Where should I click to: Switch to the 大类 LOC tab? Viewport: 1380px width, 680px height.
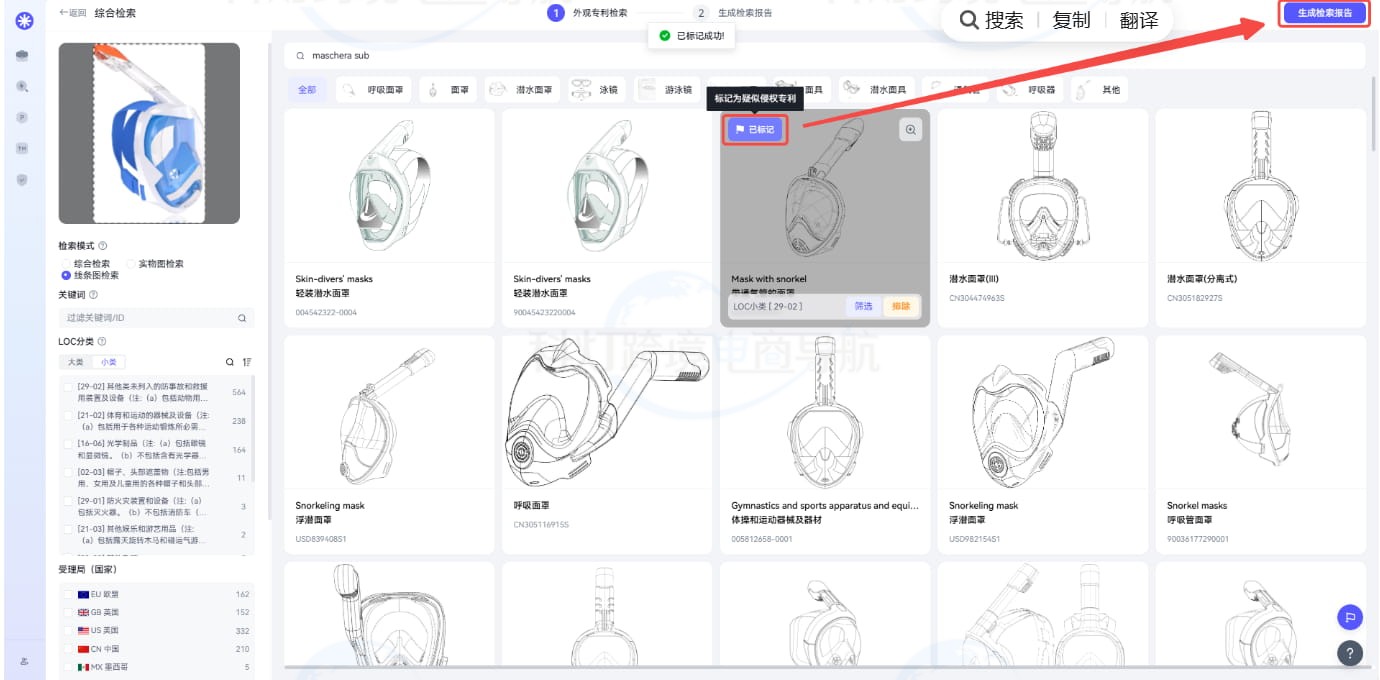click(75, 362)
